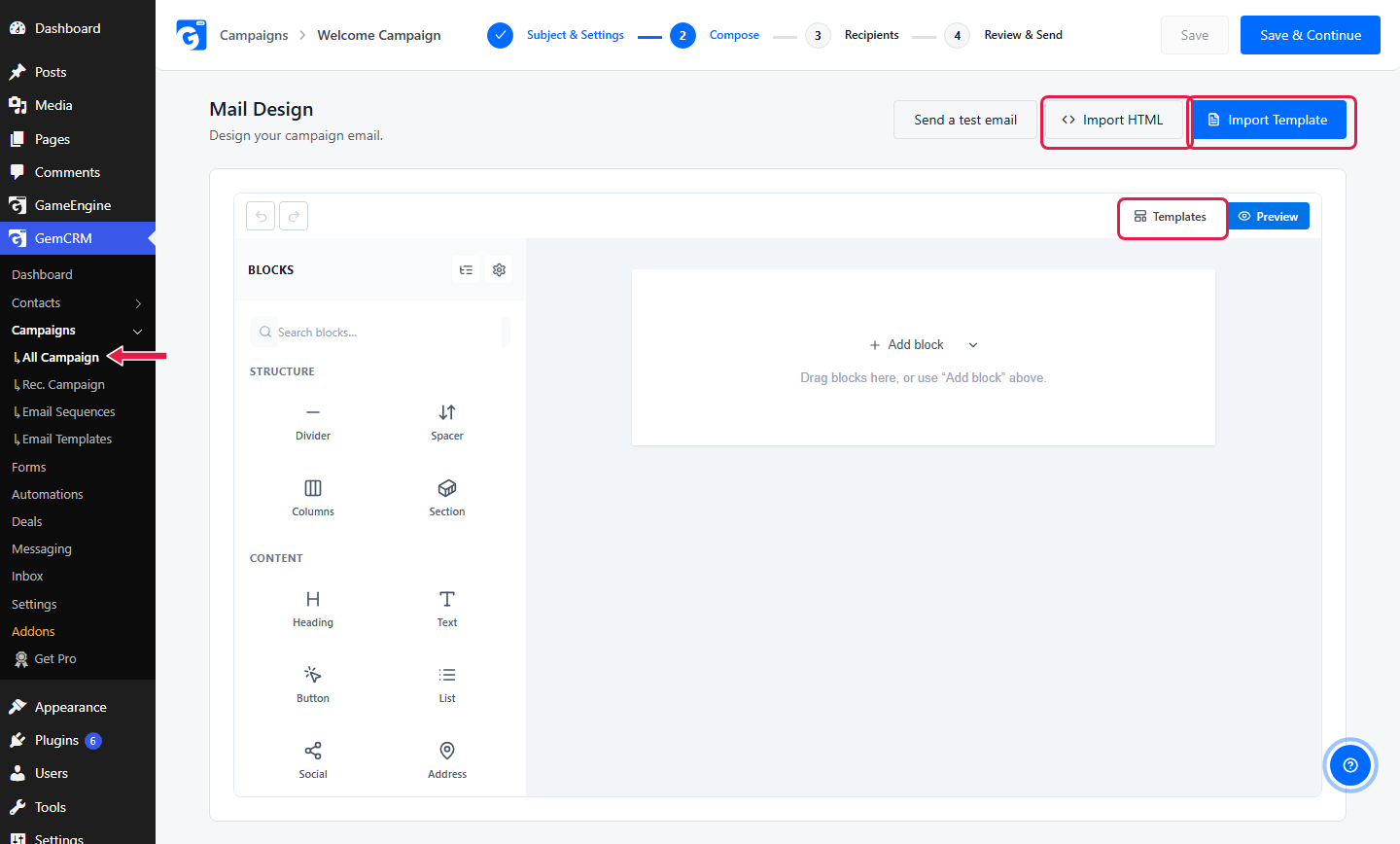
Task: Select the Text block
Action: point(447,610)
